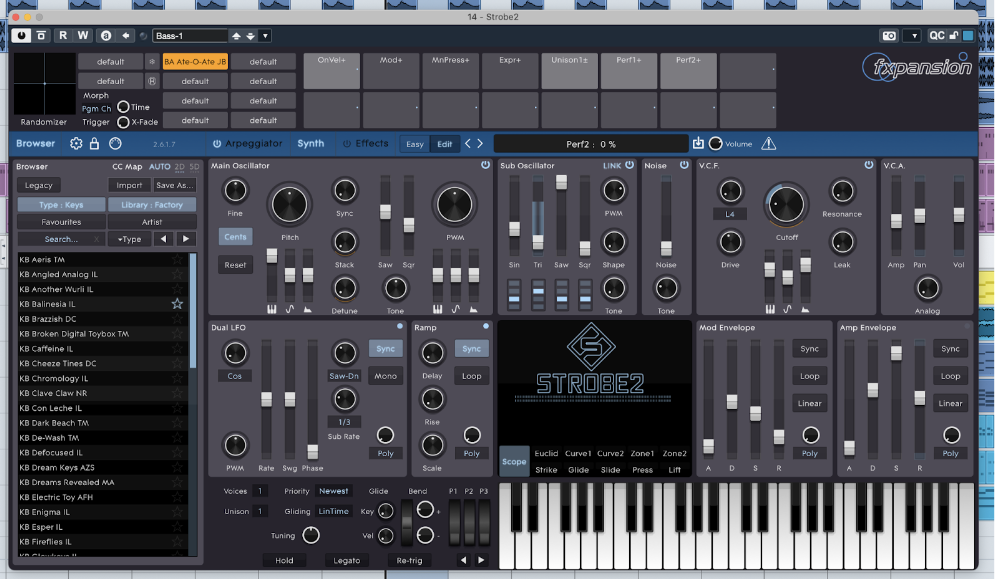Image resolution: width=995 pixels, height=579 pixels.
Task: Disable the V.C.F. section power switch
Action: (x=869, y=165)
